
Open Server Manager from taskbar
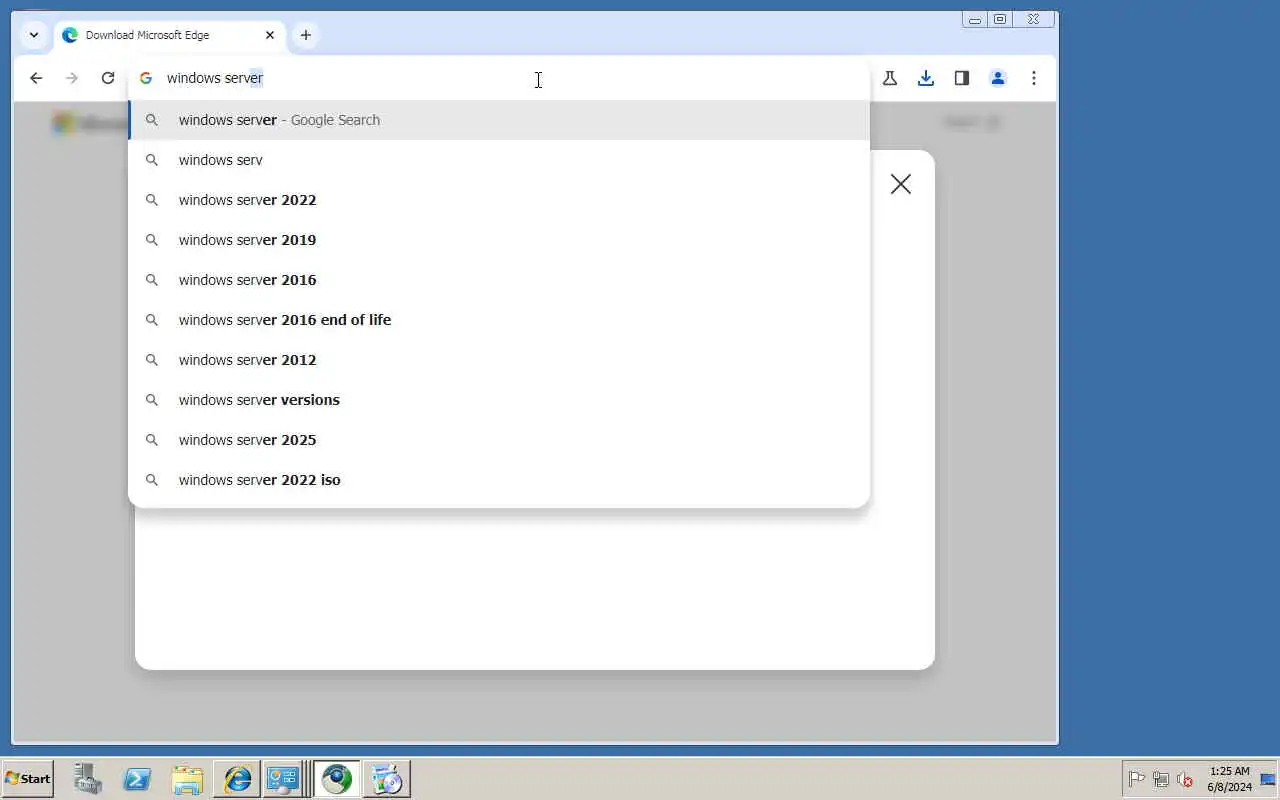pos(88,778)
